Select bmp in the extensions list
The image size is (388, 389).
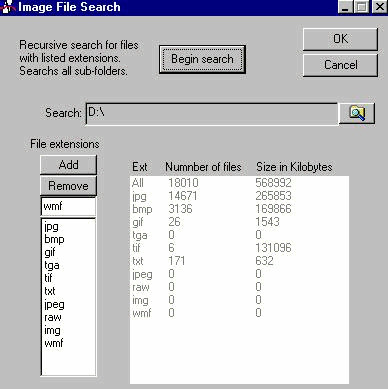[x=69, y=239]
